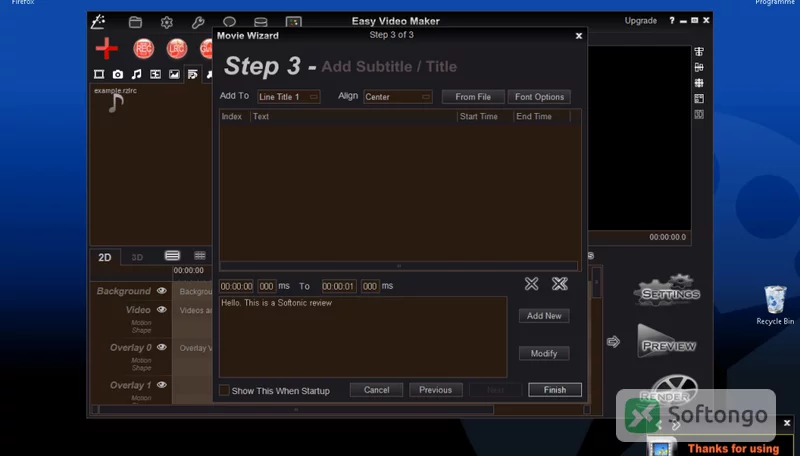Screen dimensions: 800x456
Task: Open the red LRC lyric maker button
Action: (177, 49)
